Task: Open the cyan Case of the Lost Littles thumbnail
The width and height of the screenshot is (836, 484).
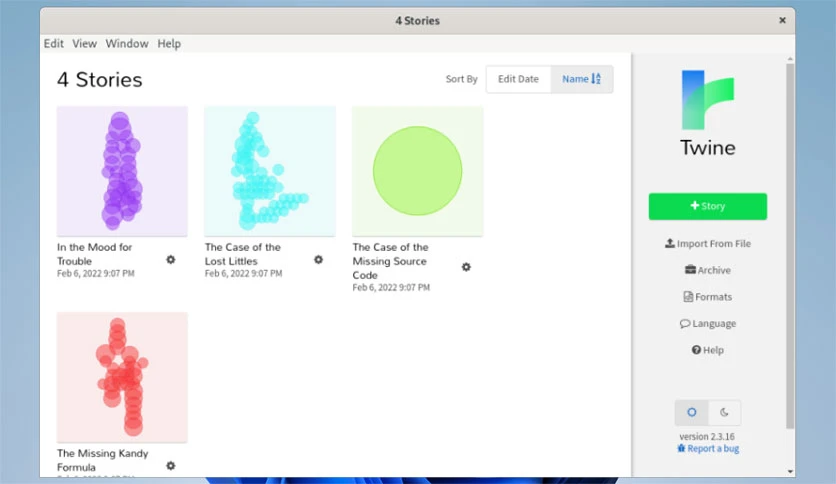Action: tap(270, 171)
